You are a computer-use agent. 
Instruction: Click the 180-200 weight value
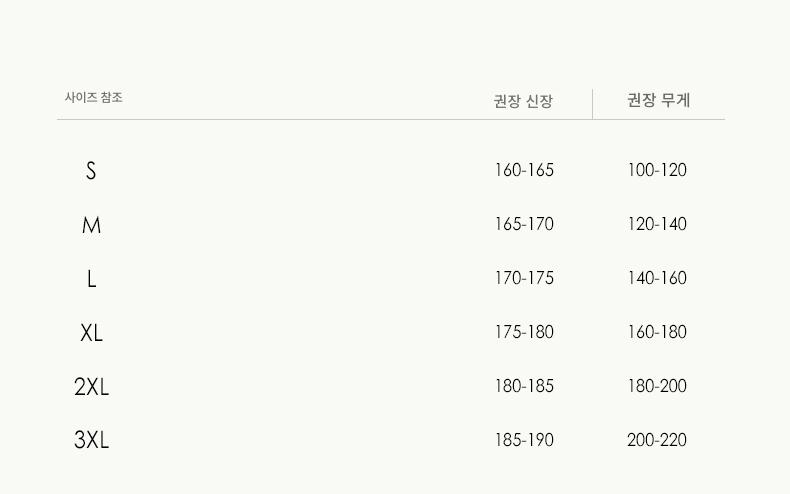(657, 387)
